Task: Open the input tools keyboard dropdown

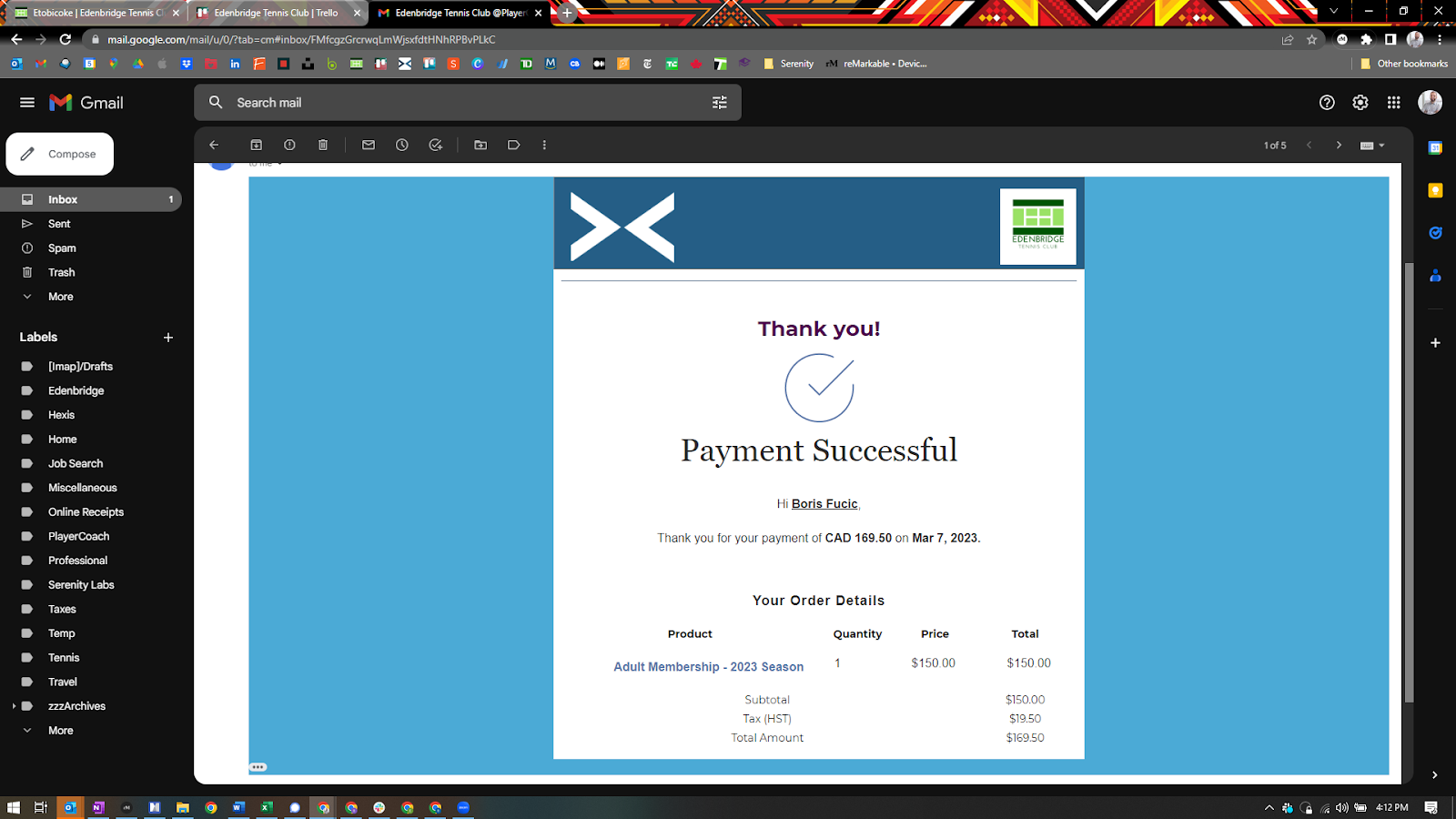Action: [x=1372, y=146]
